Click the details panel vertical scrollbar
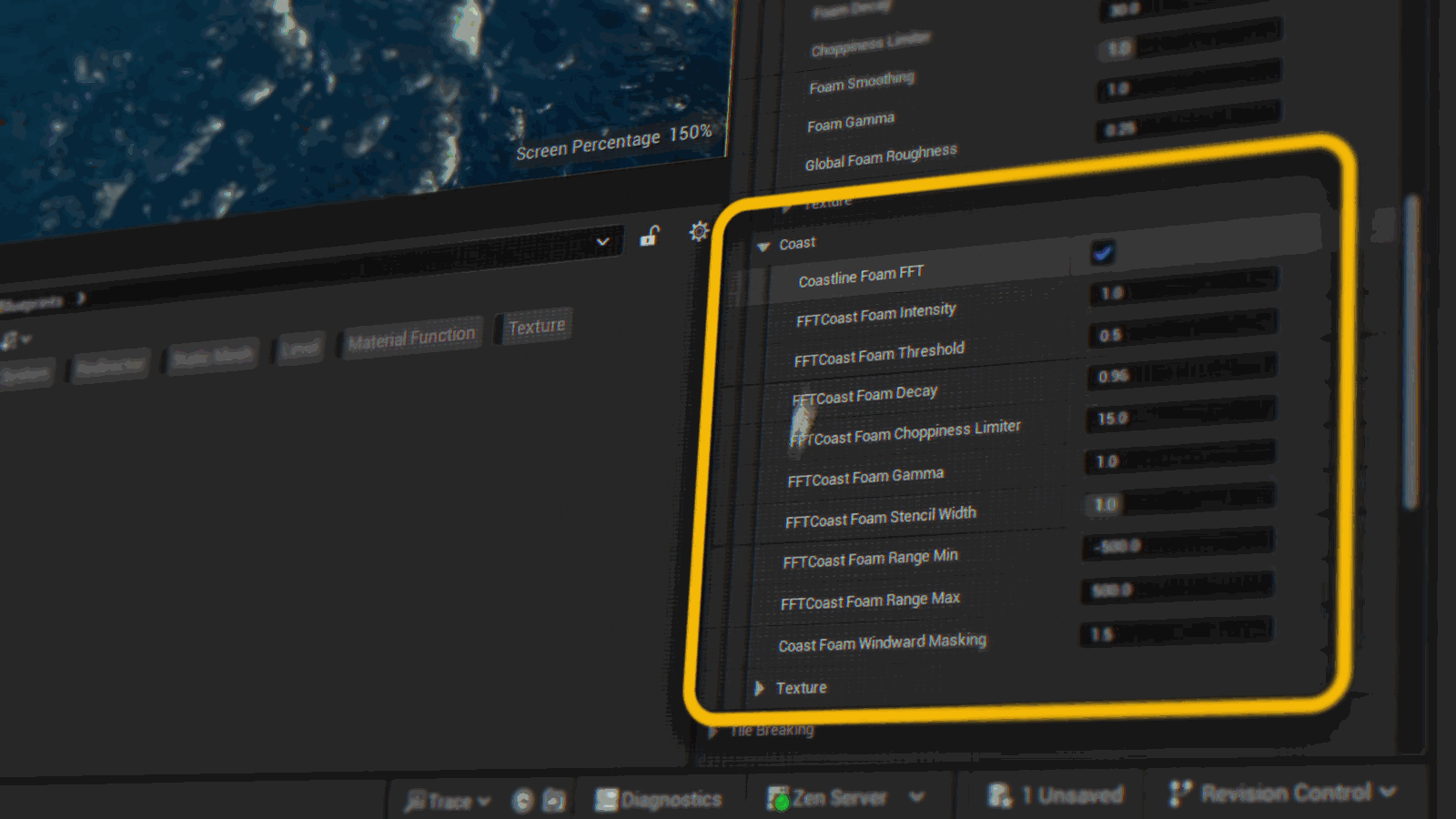1456x819 pixels. pyautogui.click(x=1411, y=350)
